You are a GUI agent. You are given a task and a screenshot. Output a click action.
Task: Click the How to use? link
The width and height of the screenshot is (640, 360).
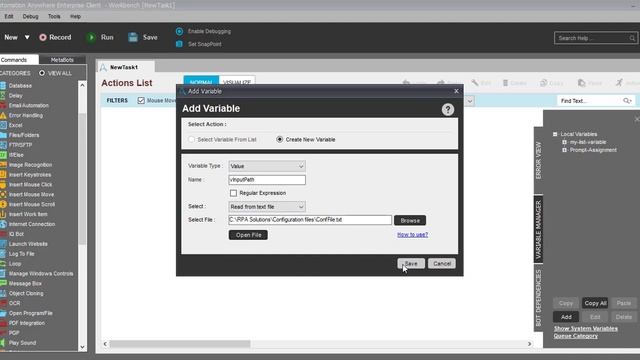pos(412,235)
